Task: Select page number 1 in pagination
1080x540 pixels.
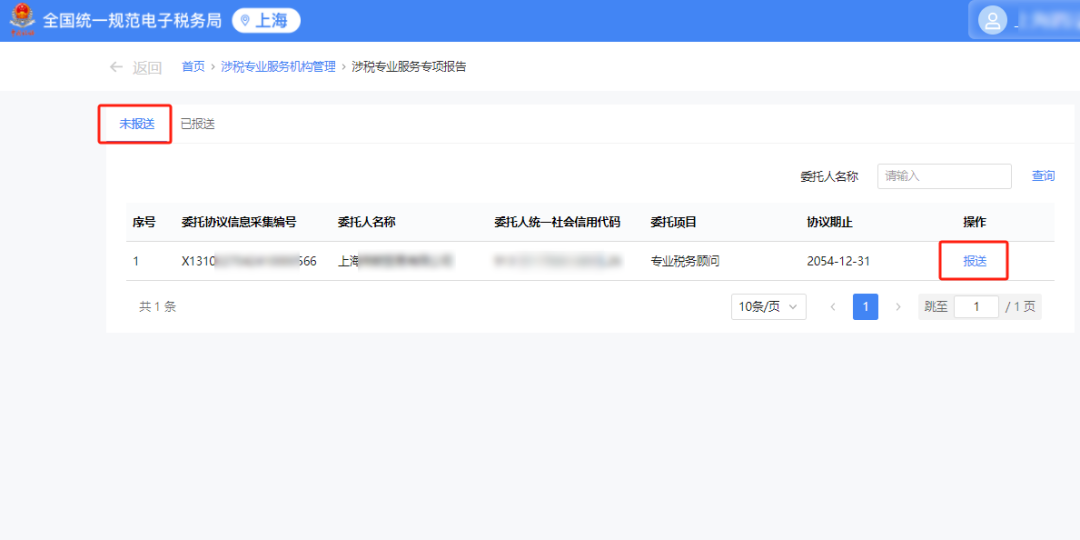Action: point(865,307)
